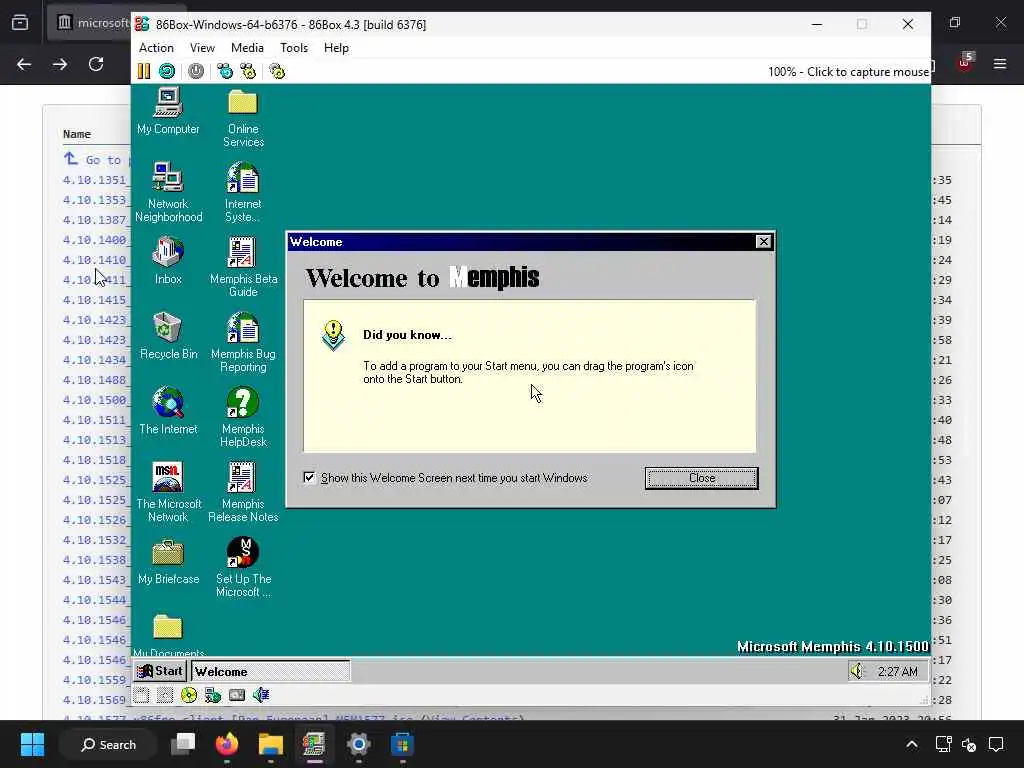
Task: Select Memphis Beta Guide icon
Action: click(x=243, y=267)
